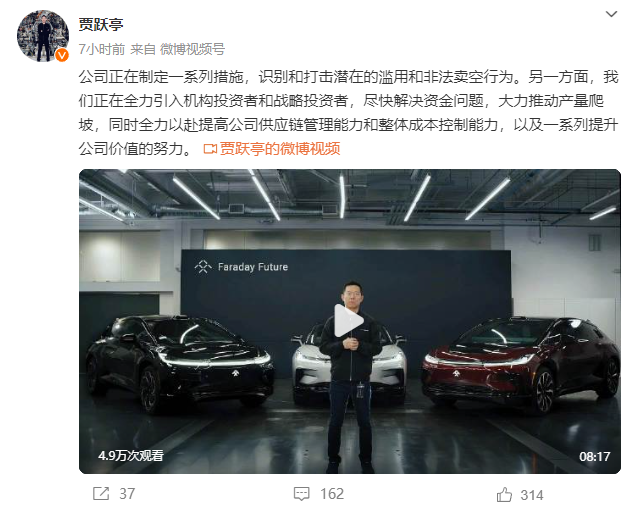Click the comment bubble icon
Image resolution: width=630 pixels, height=509 pixels.
point(301,494)
